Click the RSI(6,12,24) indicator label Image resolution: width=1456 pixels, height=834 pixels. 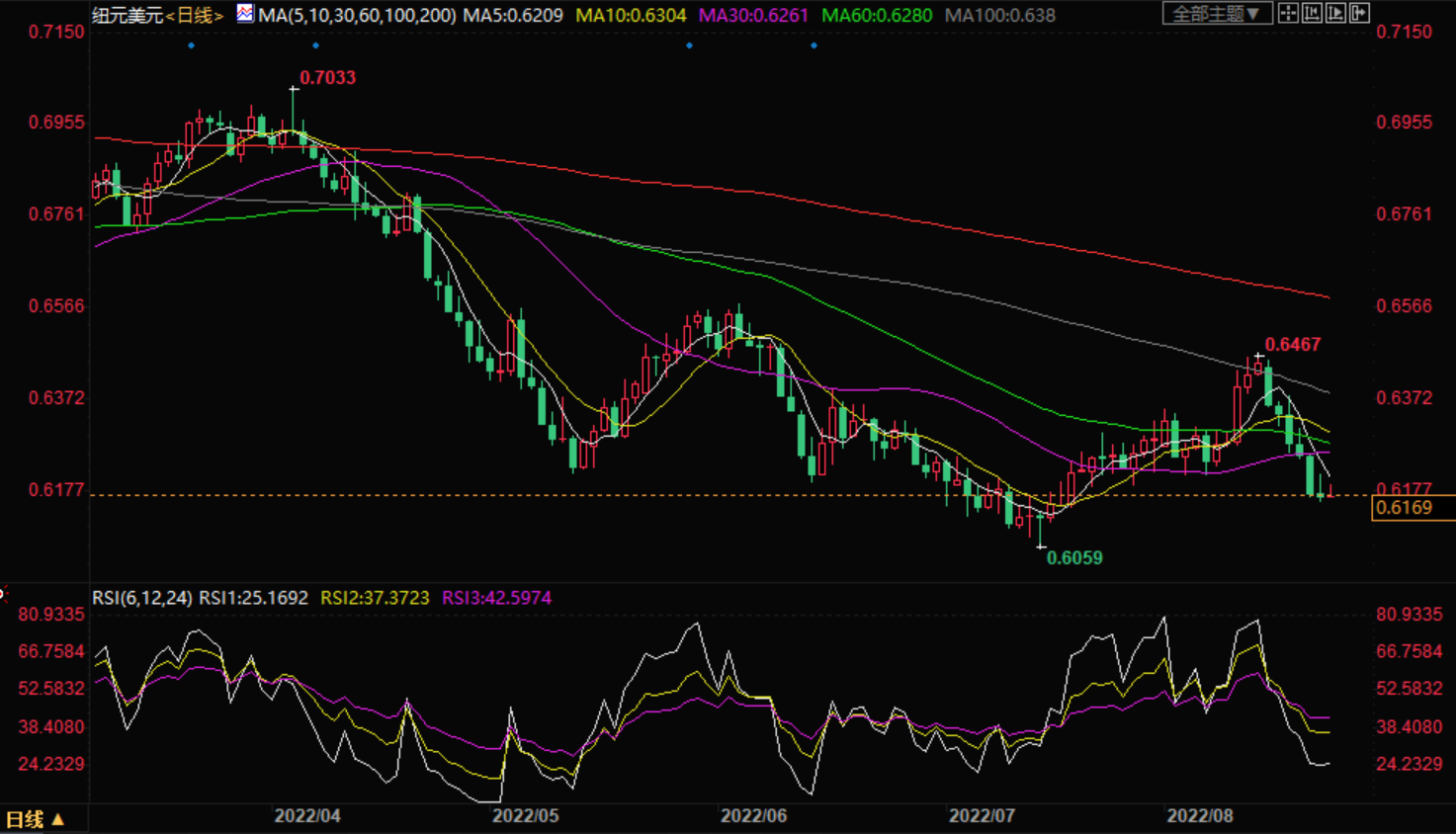[142, 598]
